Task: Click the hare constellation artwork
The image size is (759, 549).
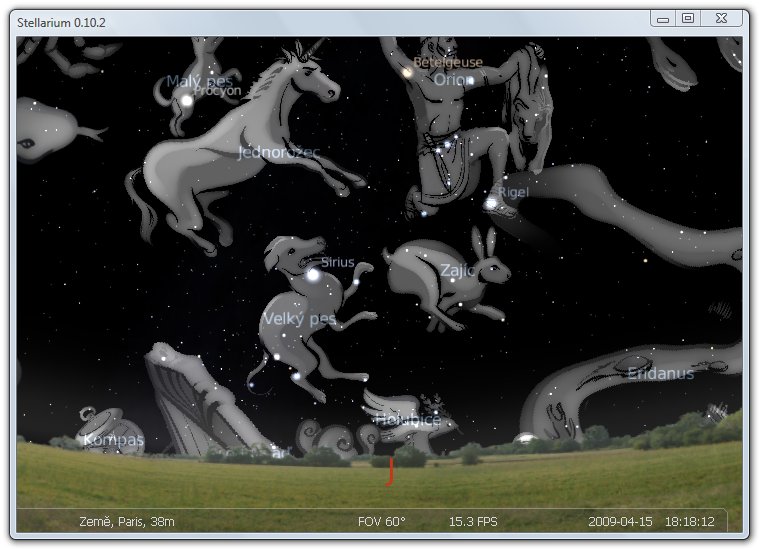Action: [x=448, y=278]
